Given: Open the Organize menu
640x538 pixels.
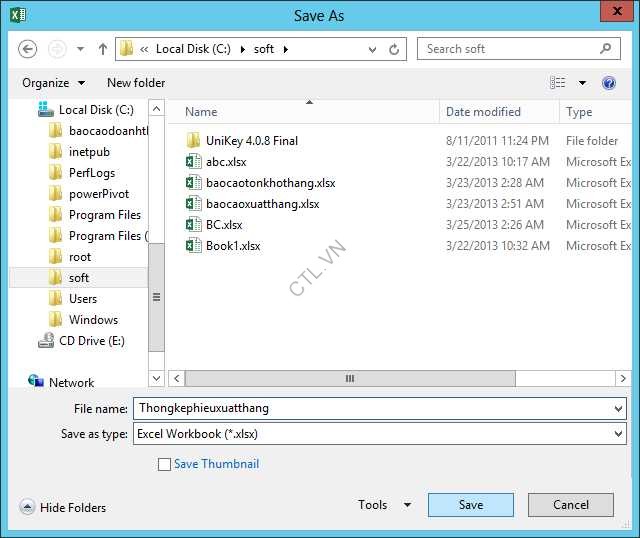Looking at the screenshot, I should (53, 83).
